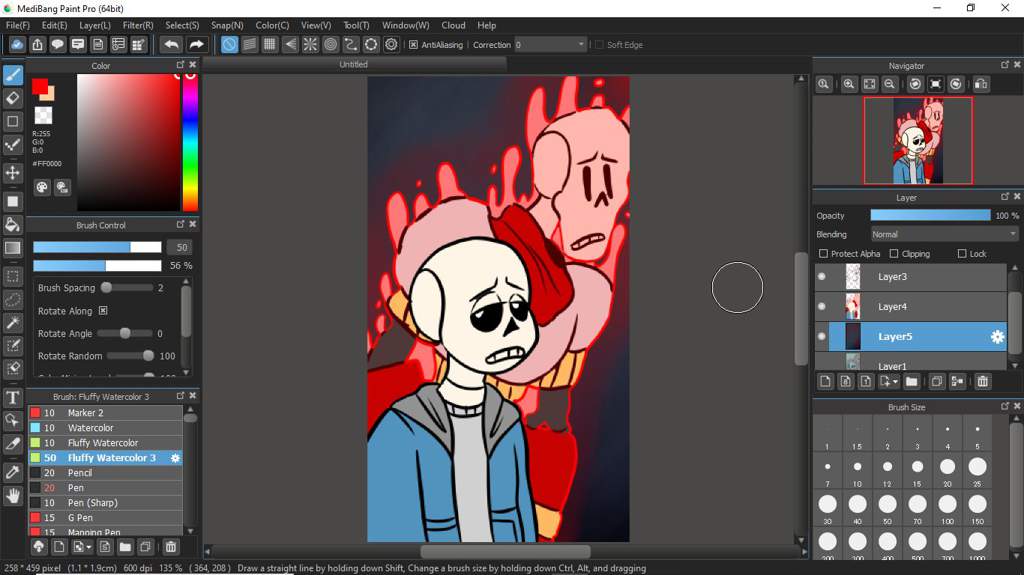Open the add layer type dropdown arrow
Viewport: 1024px width, 575px height.
(x=895, y=382)
